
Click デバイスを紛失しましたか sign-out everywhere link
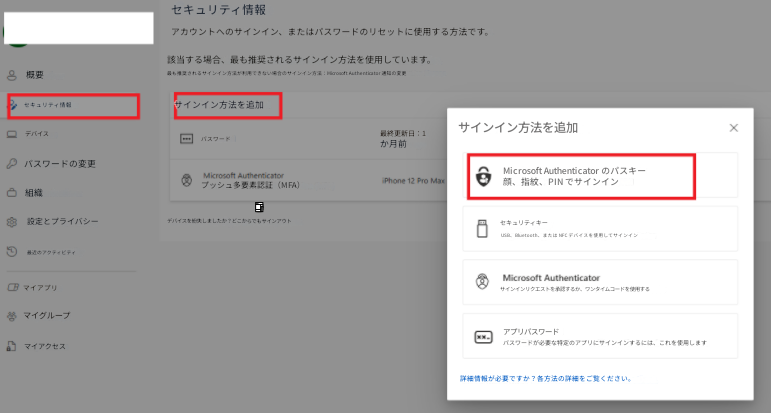(229, 221)
